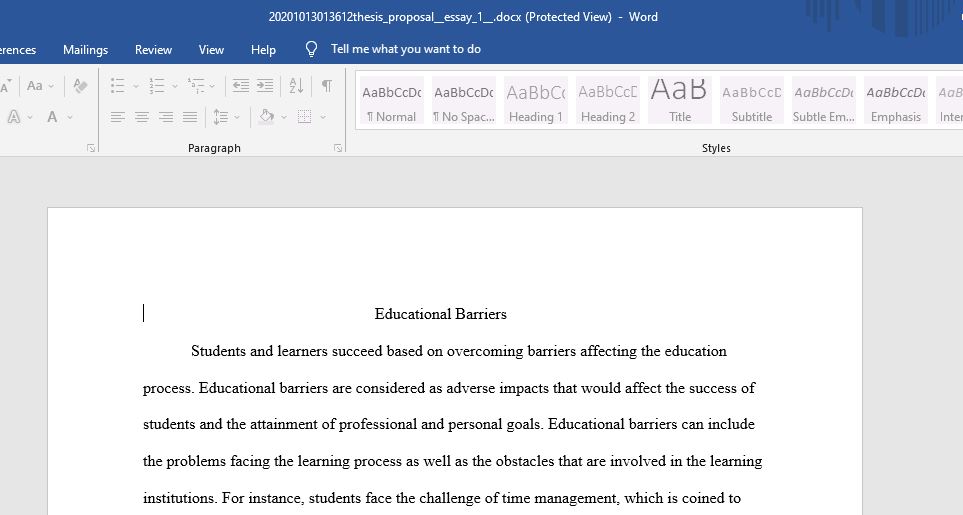Click the Educational Barriers heading text
Image resolution: width=963 pixels, height=515 pixels.
440,314
